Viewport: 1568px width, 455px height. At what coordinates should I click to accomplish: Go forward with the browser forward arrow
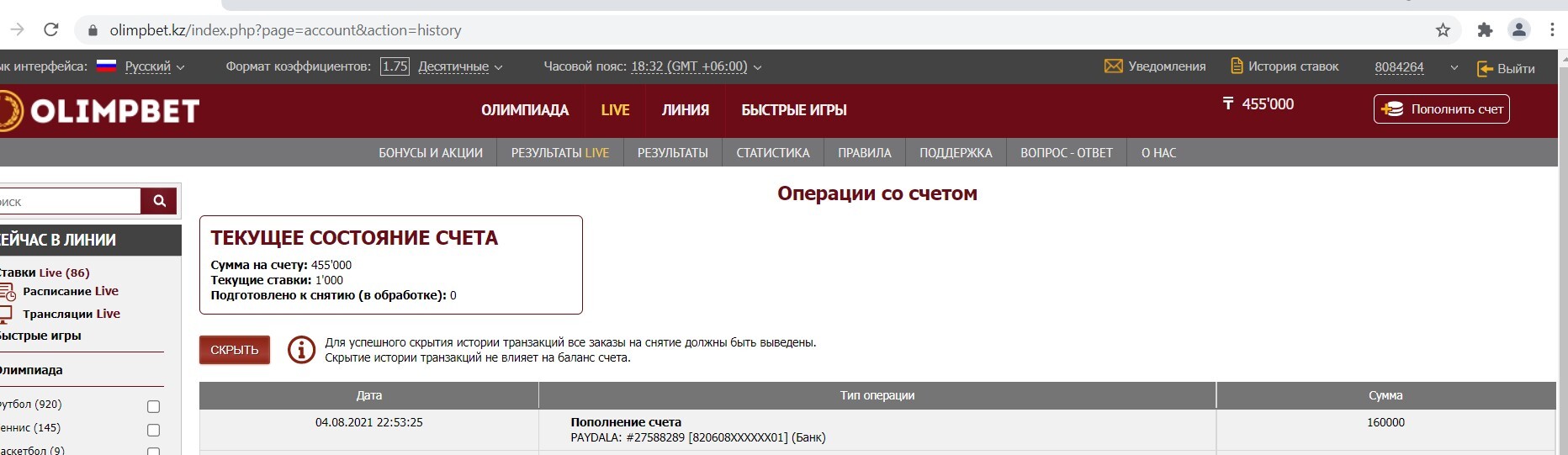pos(17,29)
